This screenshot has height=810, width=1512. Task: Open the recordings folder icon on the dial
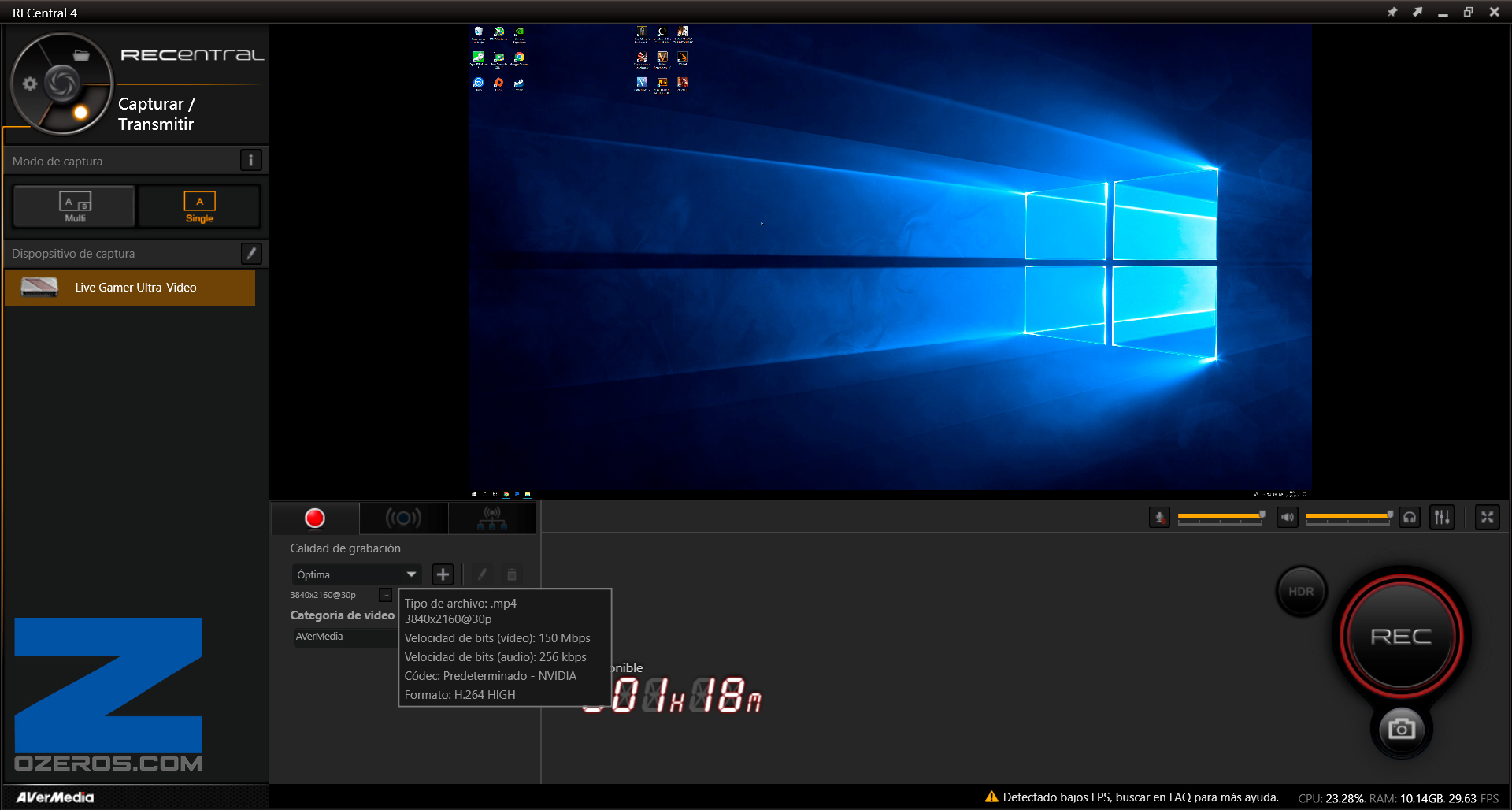pos(81,55)
